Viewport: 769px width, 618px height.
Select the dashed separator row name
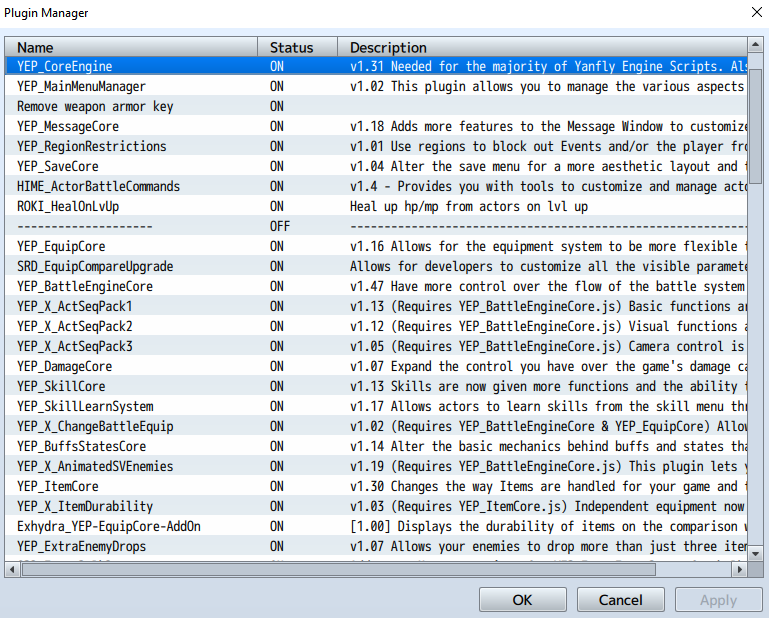point(85,226)
